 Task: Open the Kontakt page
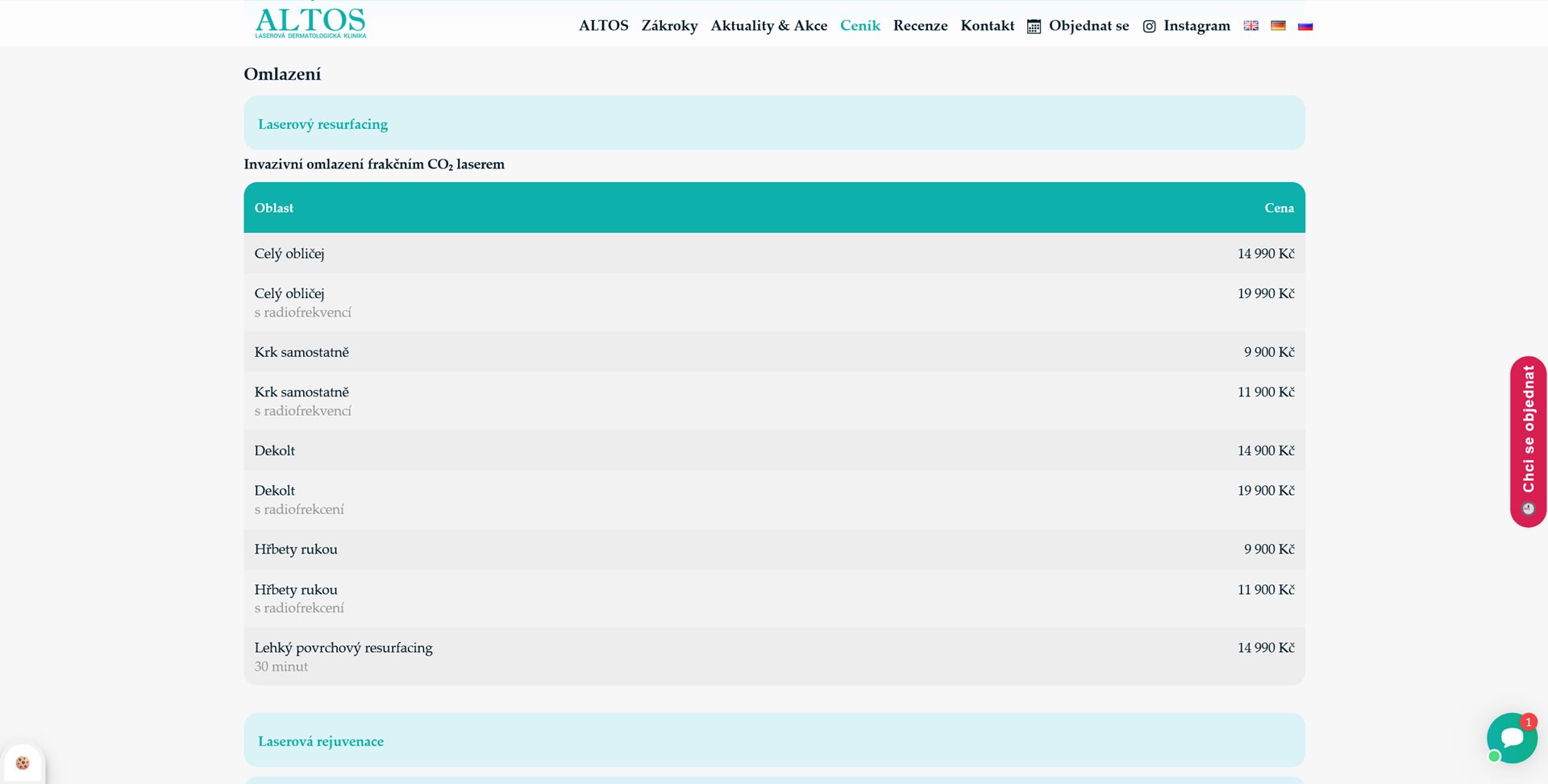(x=987, y=26)
